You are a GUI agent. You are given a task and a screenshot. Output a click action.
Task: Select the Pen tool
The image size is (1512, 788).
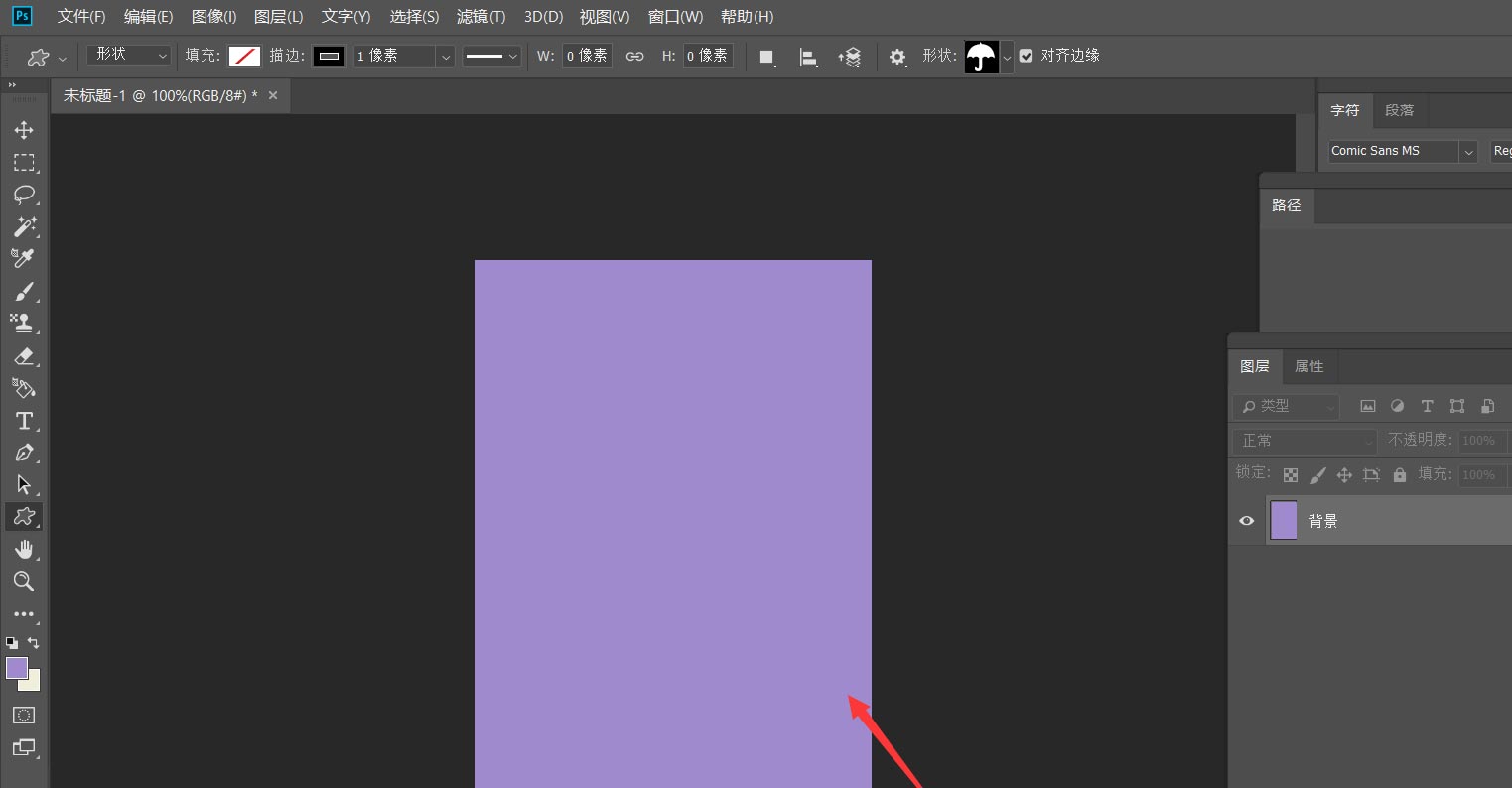pos(24,453)
